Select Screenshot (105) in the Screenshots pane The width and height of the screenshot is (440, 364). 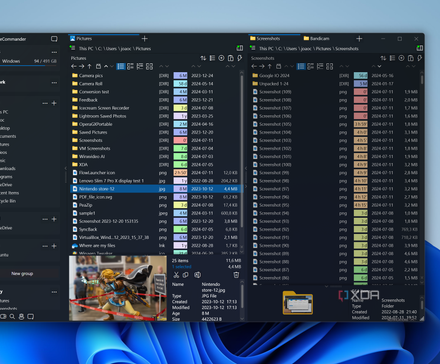(x=275, y=124)
